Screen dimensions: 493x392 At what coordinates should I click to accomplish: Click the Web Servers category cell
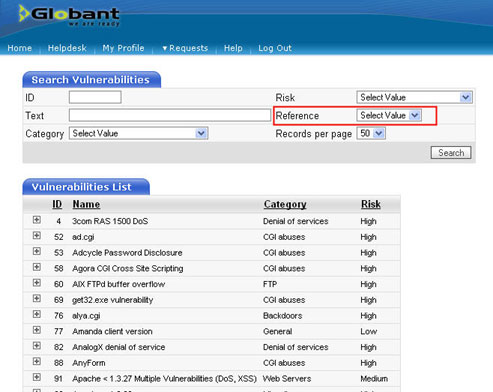click(287, 379)
